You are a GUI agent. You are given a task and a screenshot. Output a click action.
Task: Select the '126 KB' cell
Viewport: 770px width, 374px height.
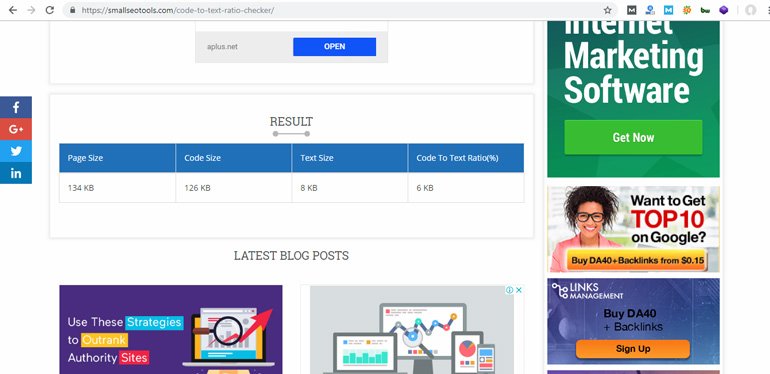[x=234, y=187]
